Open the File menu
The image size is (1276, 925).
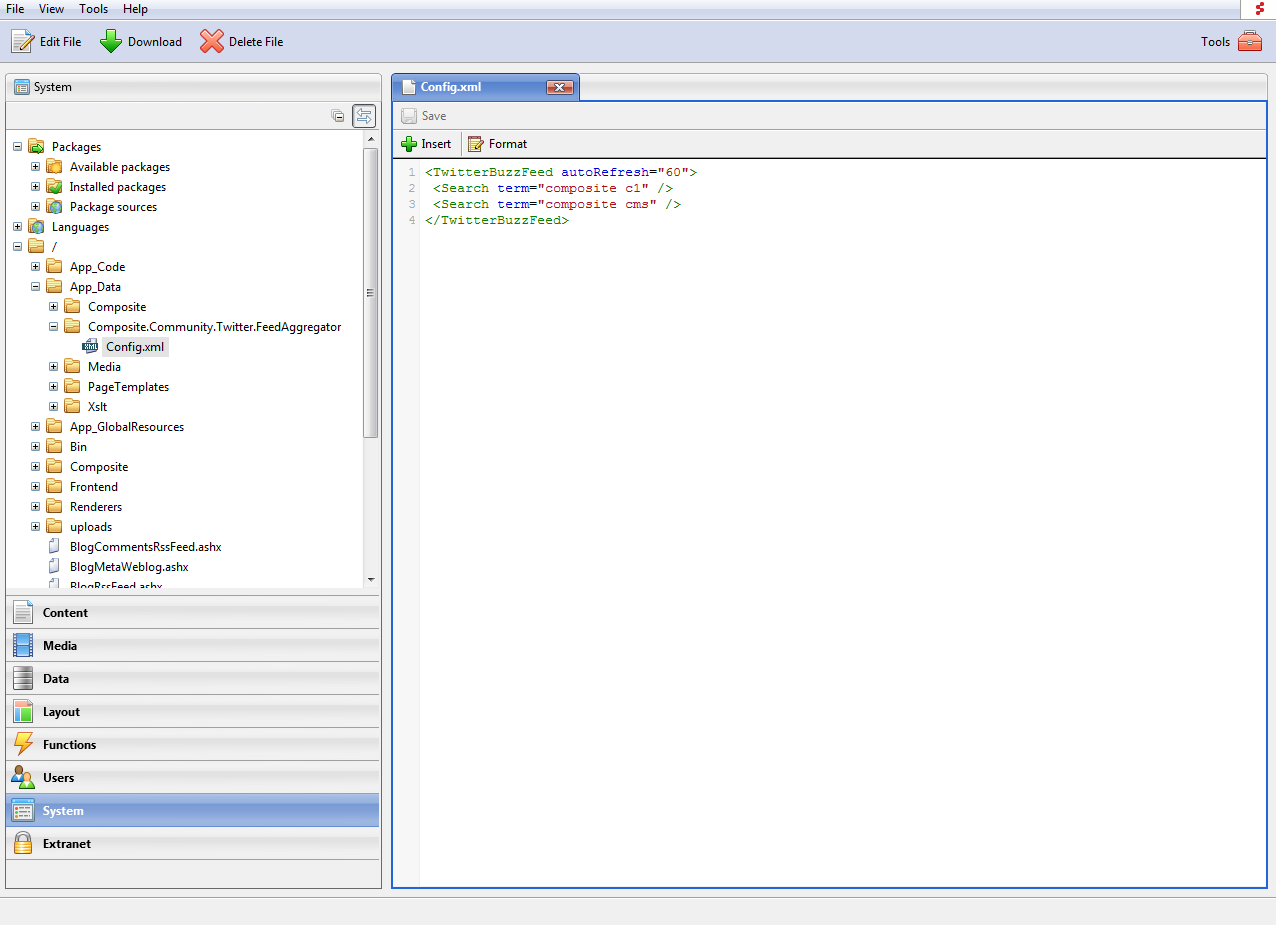(15, 9)
